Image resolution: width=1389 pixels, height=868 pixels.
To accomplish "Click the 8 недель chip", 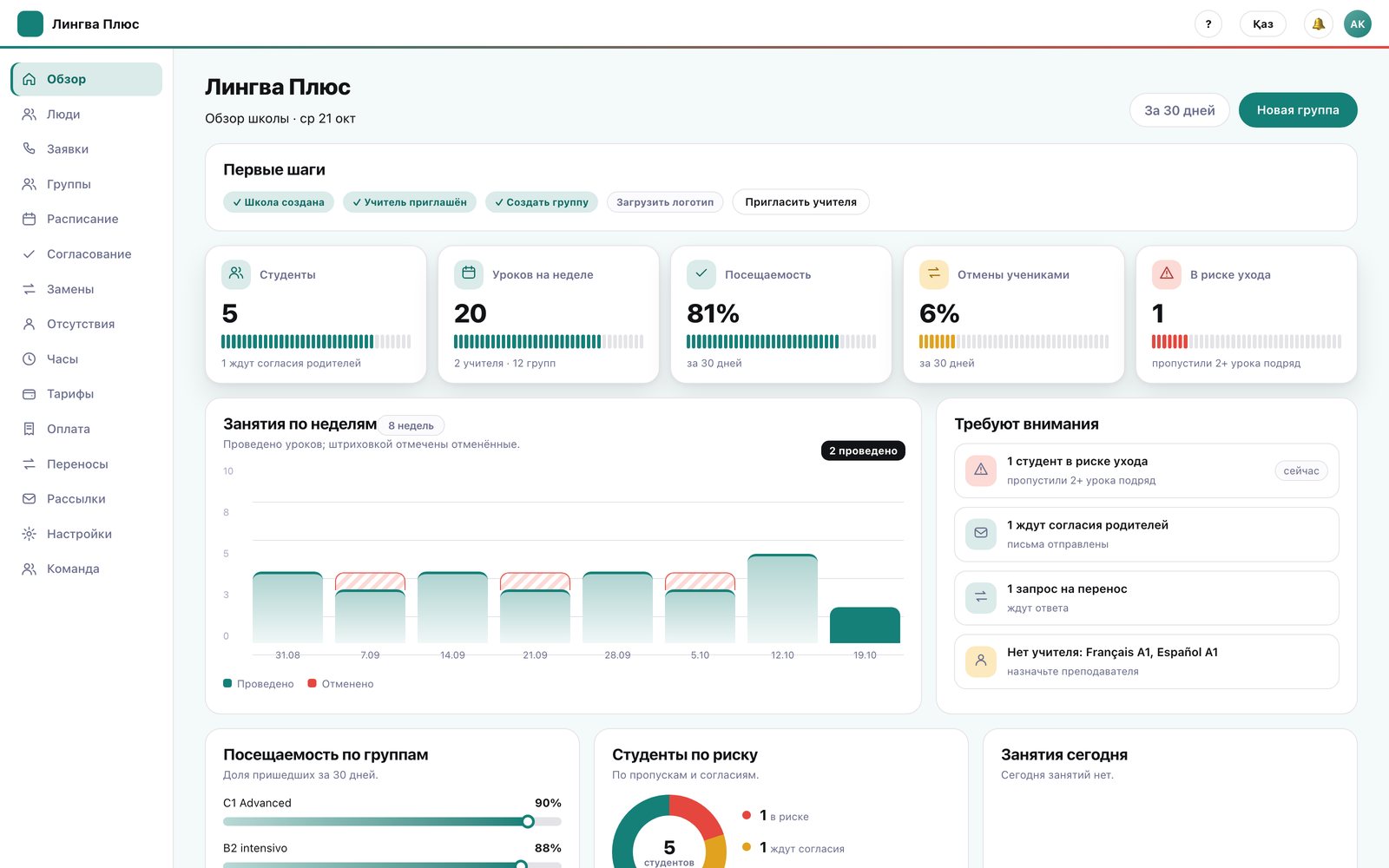I will pyautogui.click(x=411, y=425).
